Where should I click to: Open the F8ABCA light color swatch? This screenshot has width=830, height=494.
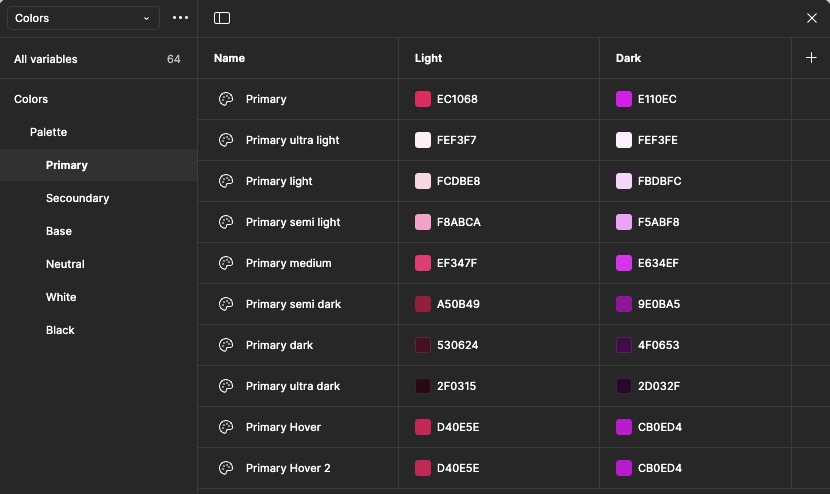click(423, 222)
